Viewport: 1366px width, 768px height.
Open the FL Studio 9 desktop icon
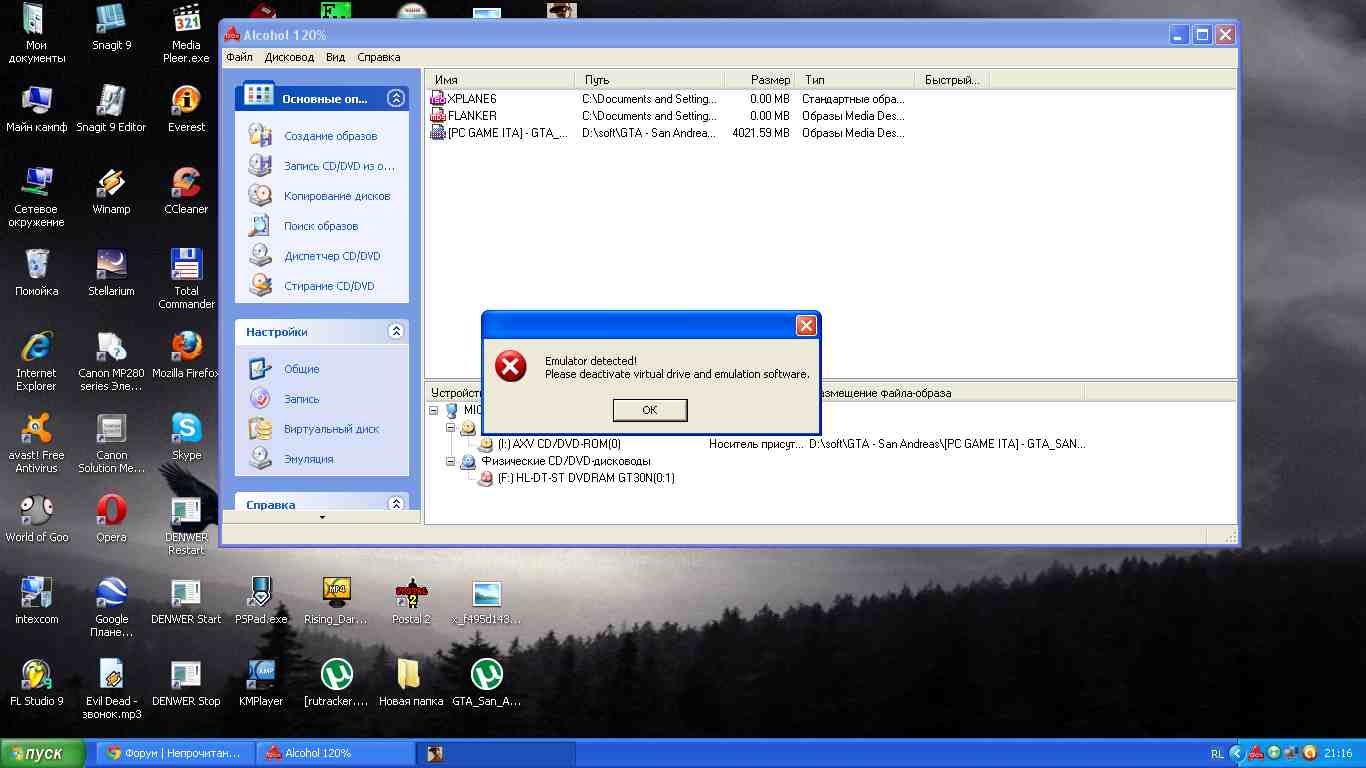tap(36, 684)
